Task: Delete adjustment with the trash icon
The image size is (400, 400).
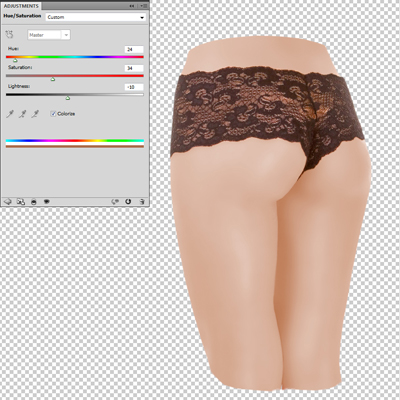Action: pyautogui.click(x=142, y=202)
